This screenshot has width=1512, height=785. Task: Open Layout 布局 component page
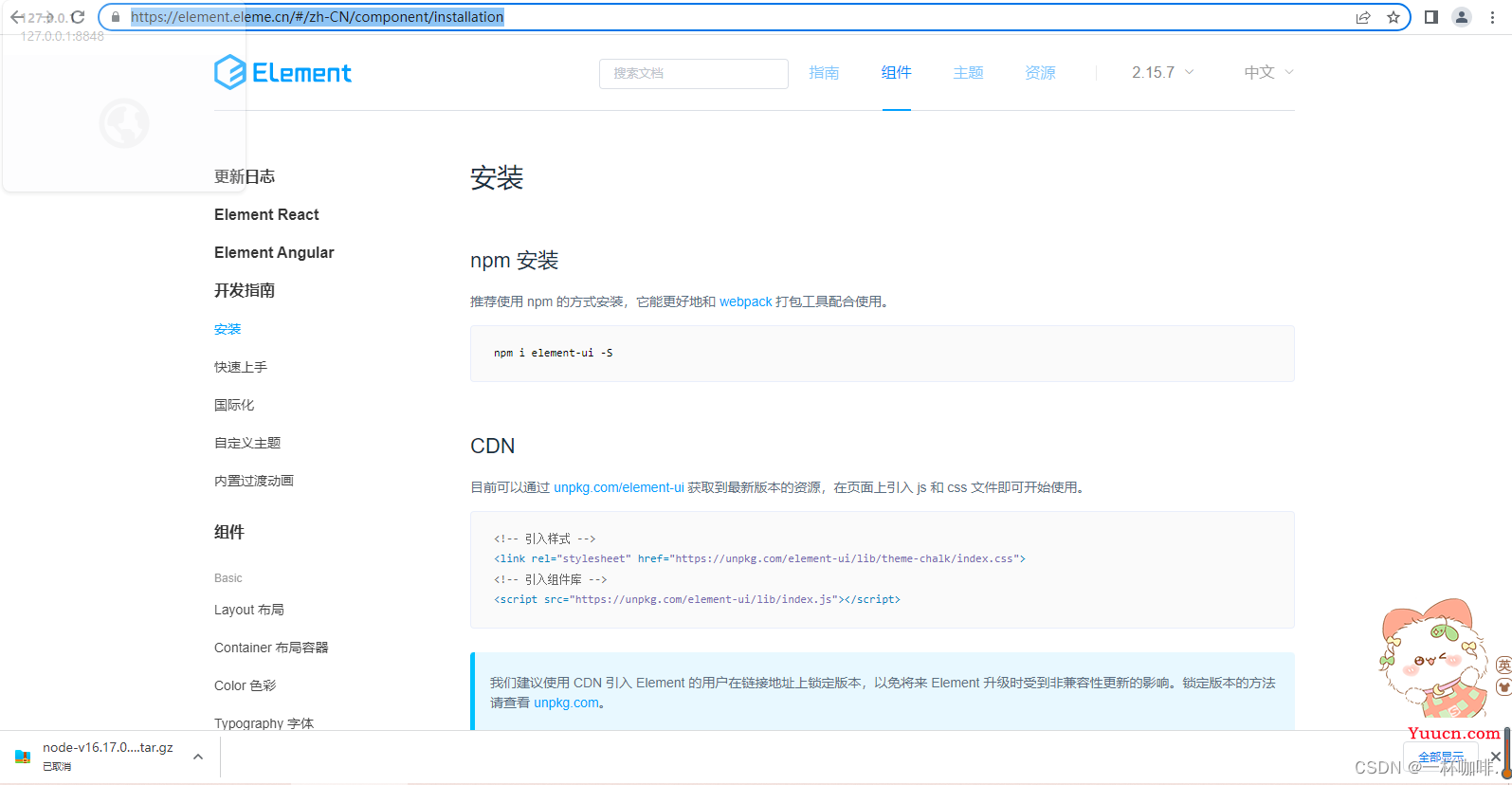click(x=249, y=610)
